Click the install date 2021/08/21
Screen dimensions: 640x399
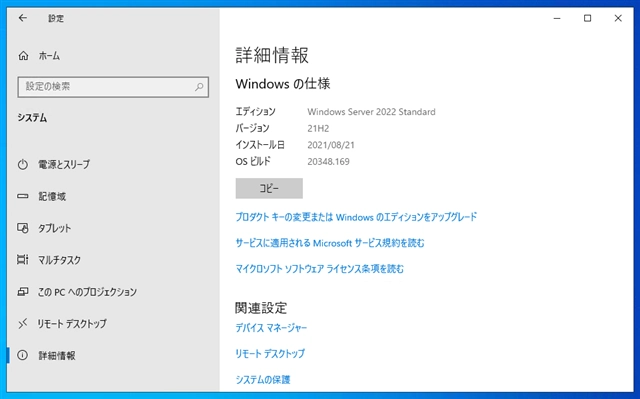tap(331, 145)
